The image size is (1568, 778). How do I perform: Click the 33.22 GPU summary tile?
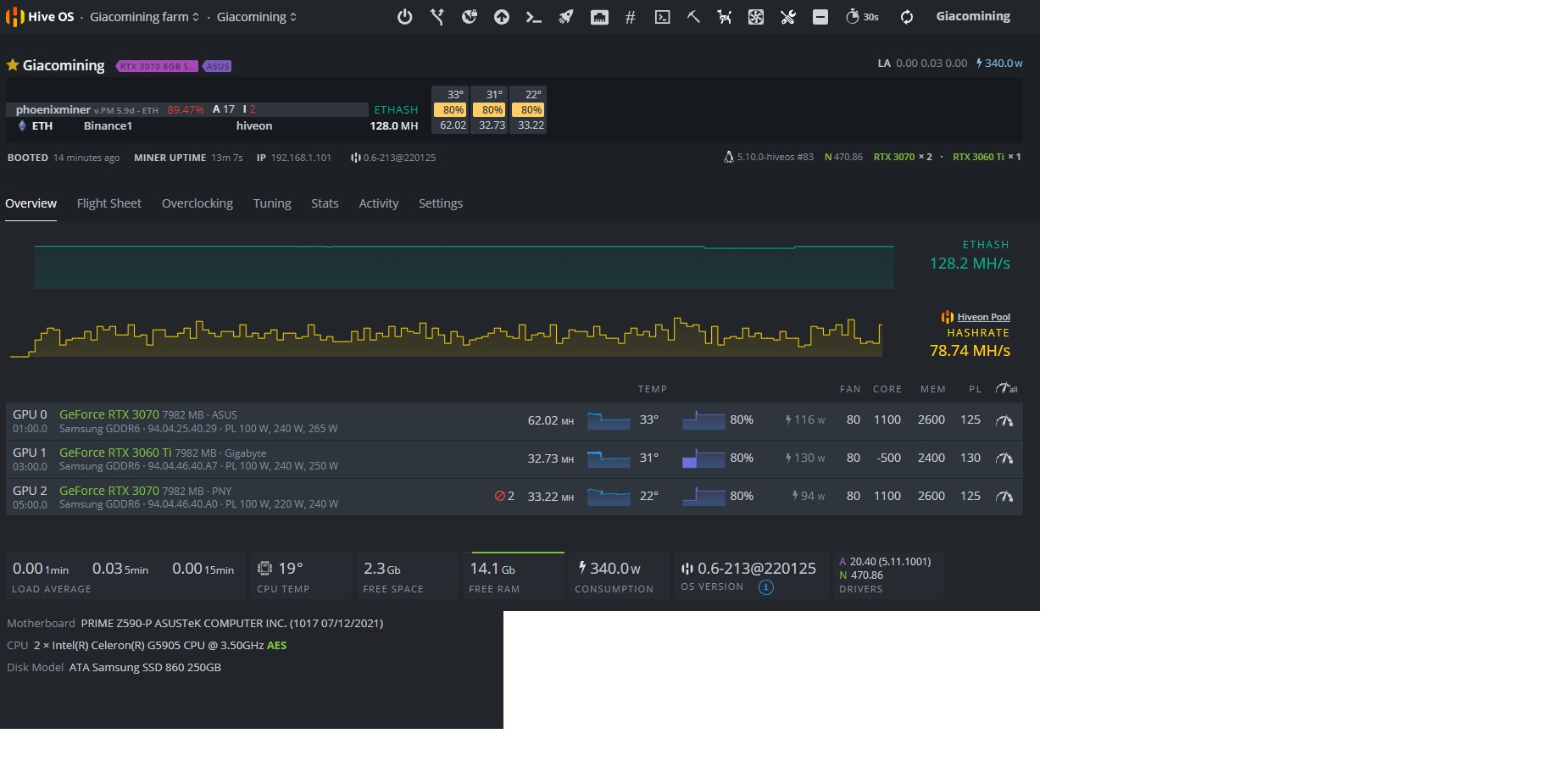tap(528, 109)
